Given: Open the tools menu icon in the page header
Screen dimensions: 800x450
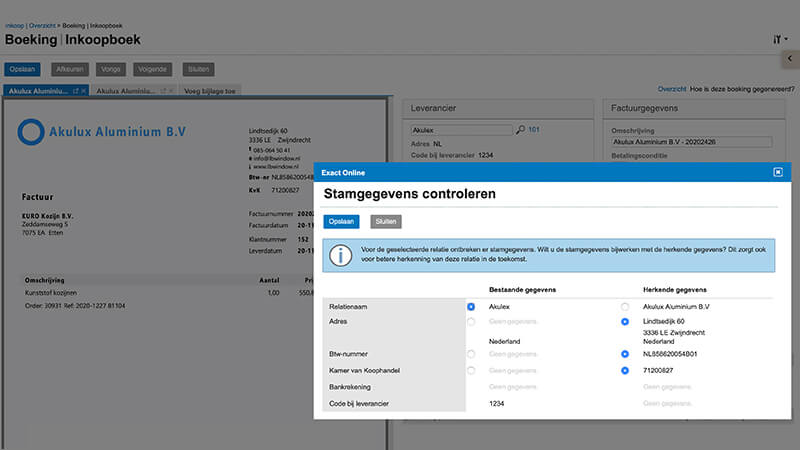Looking at the screenshot, I should point(780,39).
